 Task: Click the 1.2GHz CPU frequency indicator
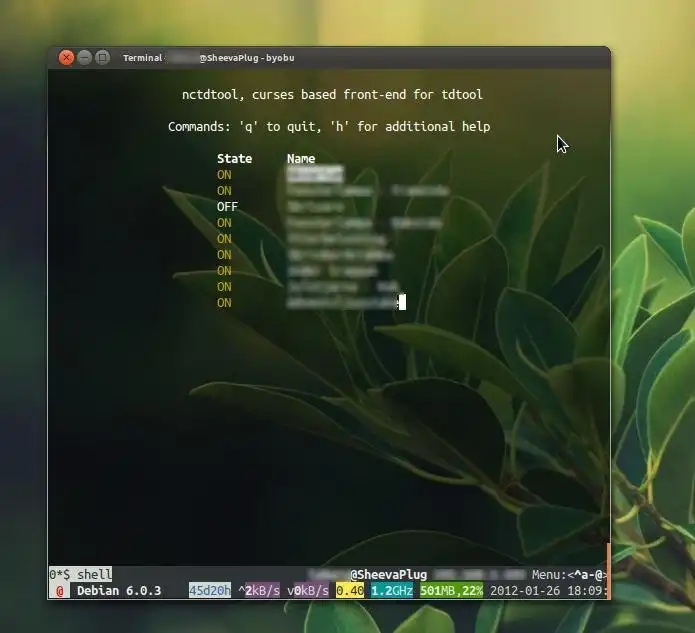[392, 591]
